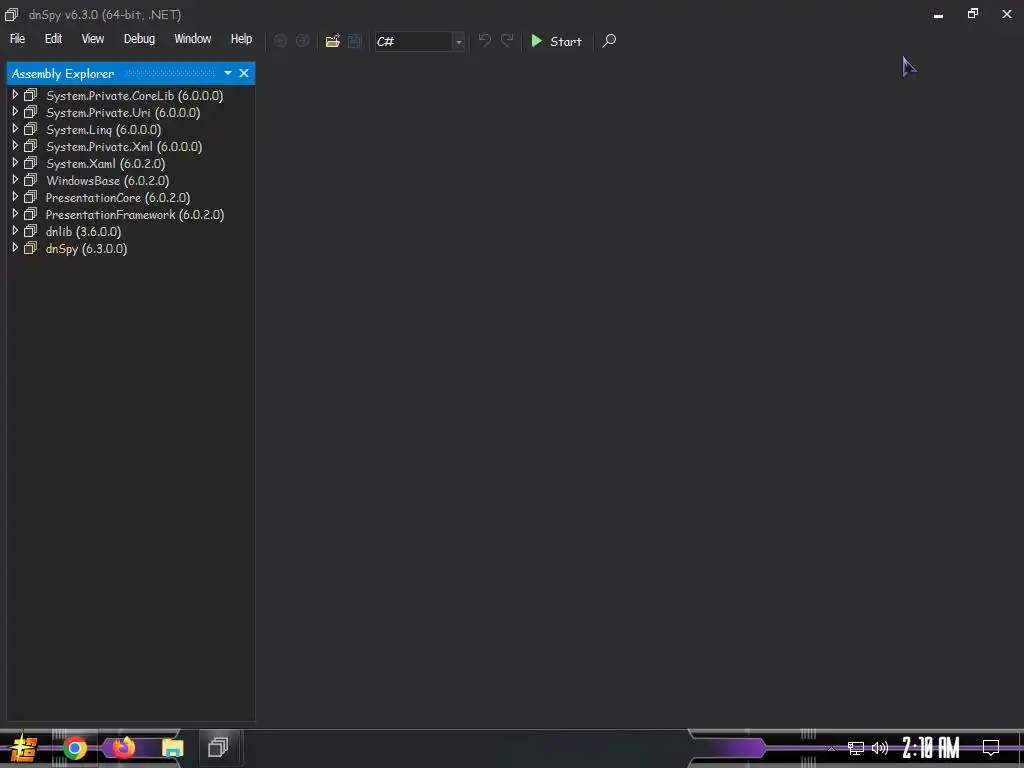Close the Assembly Explorer panel
This screenshot has width=1024, height=768.
click(244, 73)
